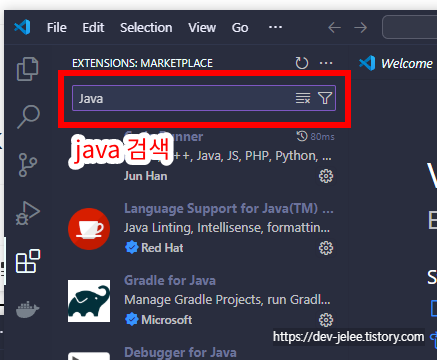Screen dimensions: 437x360
Task: Open the Run and Debug view
Action: 28,213
